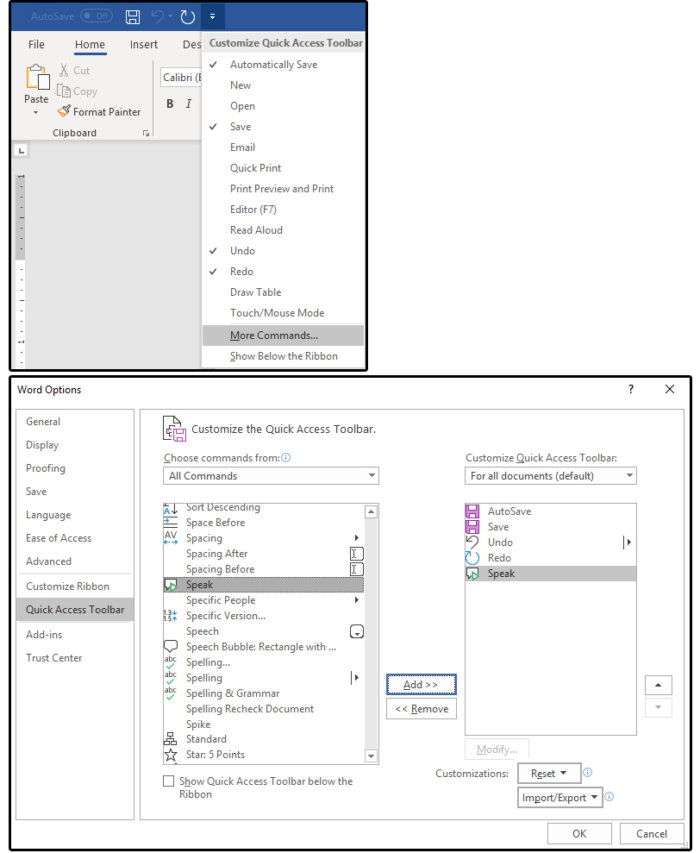Click the Undo arrow in title bar
This screenshot has height=853, width=700.
coord(158,17)
